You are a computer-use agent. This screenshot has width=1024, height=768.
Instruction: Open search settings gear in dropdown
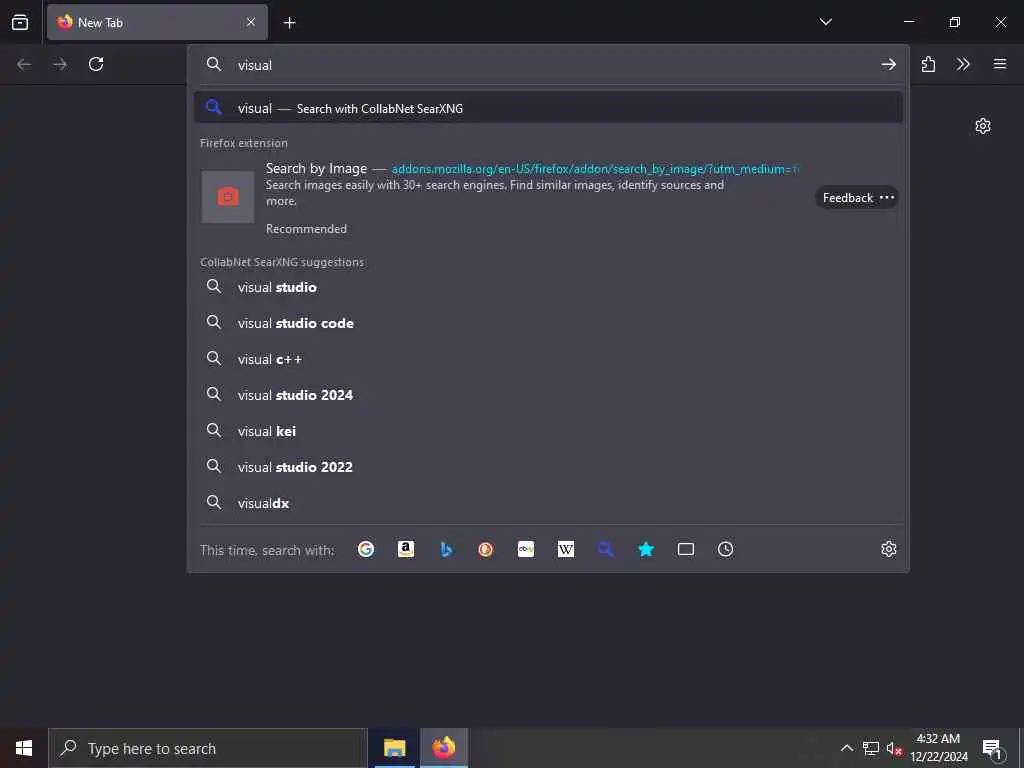[888, 549]
